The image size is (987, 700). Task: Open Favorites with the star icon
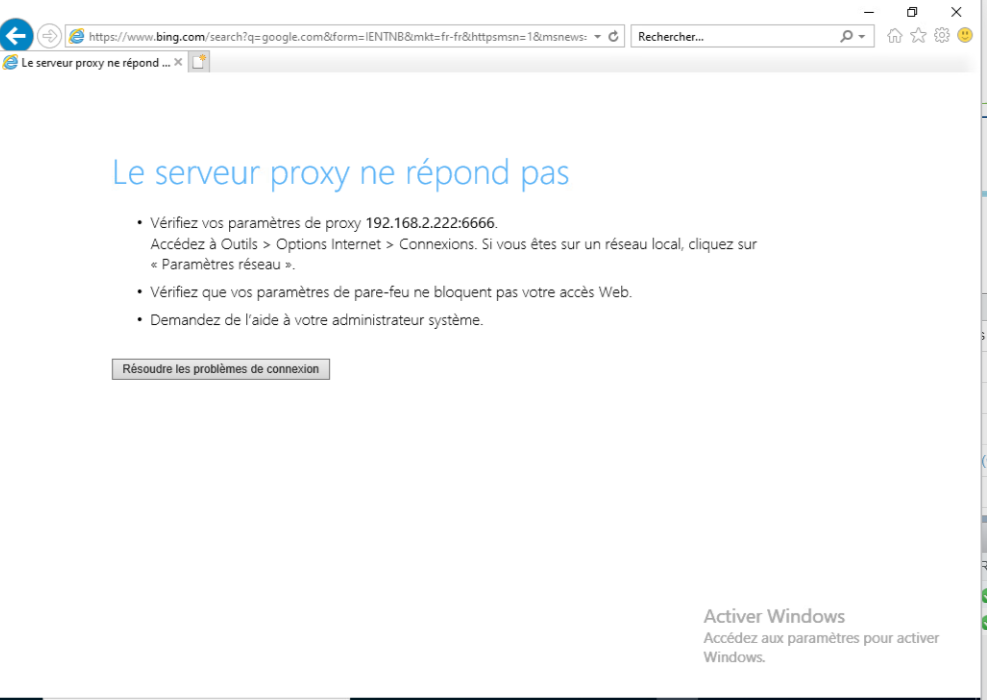click(918, 36)
